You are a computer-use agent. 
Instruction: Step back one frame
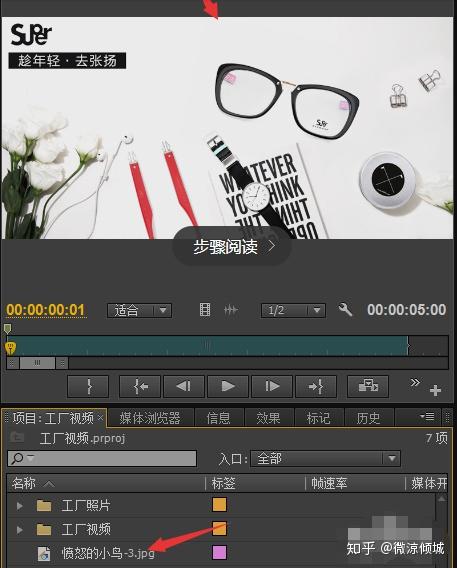tap(184, 387)
